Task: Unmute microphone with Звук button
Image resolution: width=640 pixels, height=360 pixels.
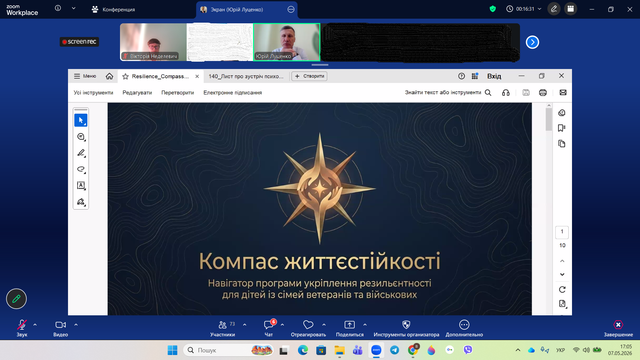Action: pyautogui.click(x=22, y=328)
